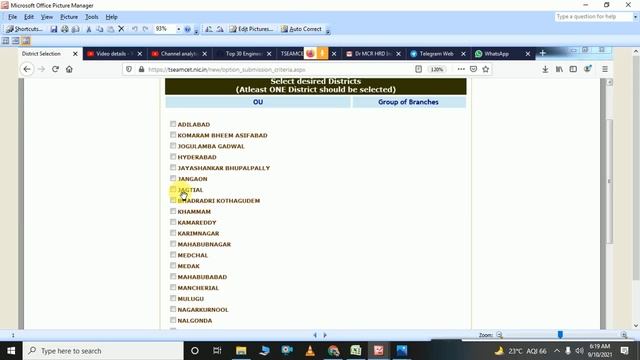Click the Print icon in toolbar
This screenshot has width=640, height=360.
[x=64, y=29]
